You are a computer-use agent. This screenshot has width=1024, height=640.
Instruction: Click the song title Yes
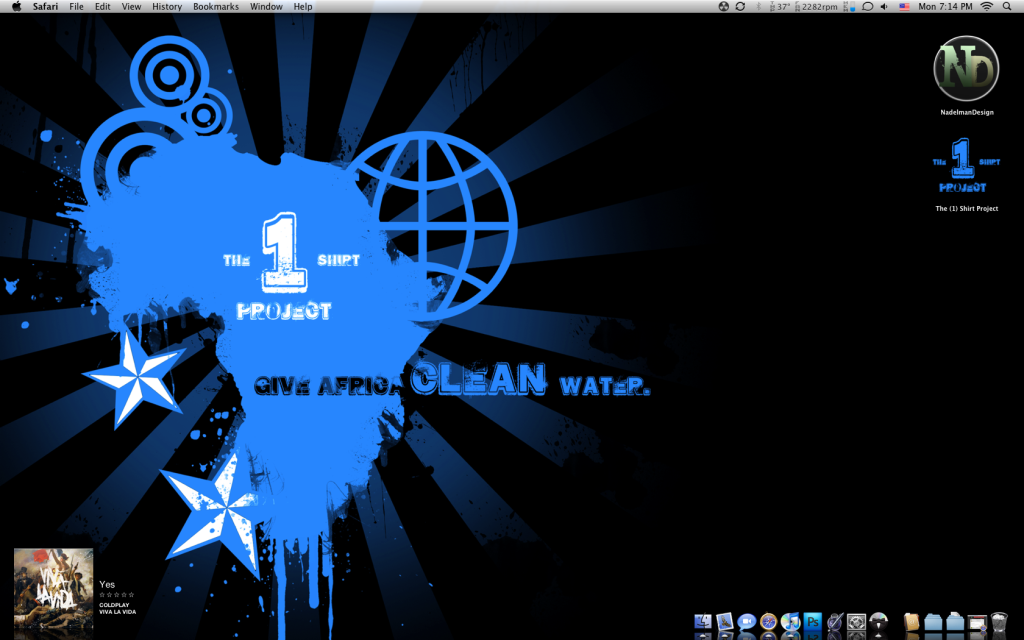pos(107,584)
